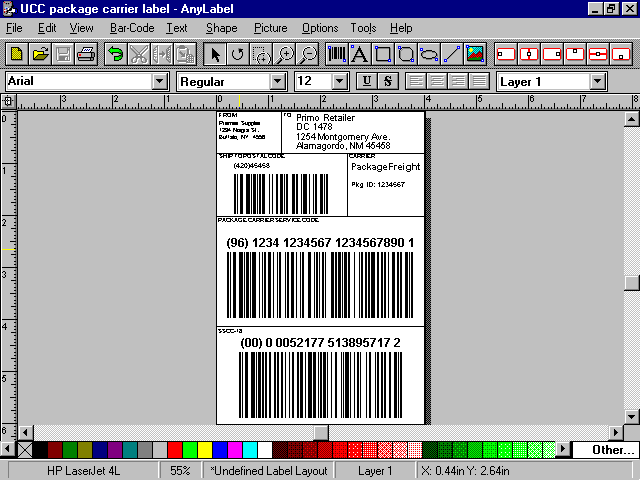Select the Picture insert tool

475,54
